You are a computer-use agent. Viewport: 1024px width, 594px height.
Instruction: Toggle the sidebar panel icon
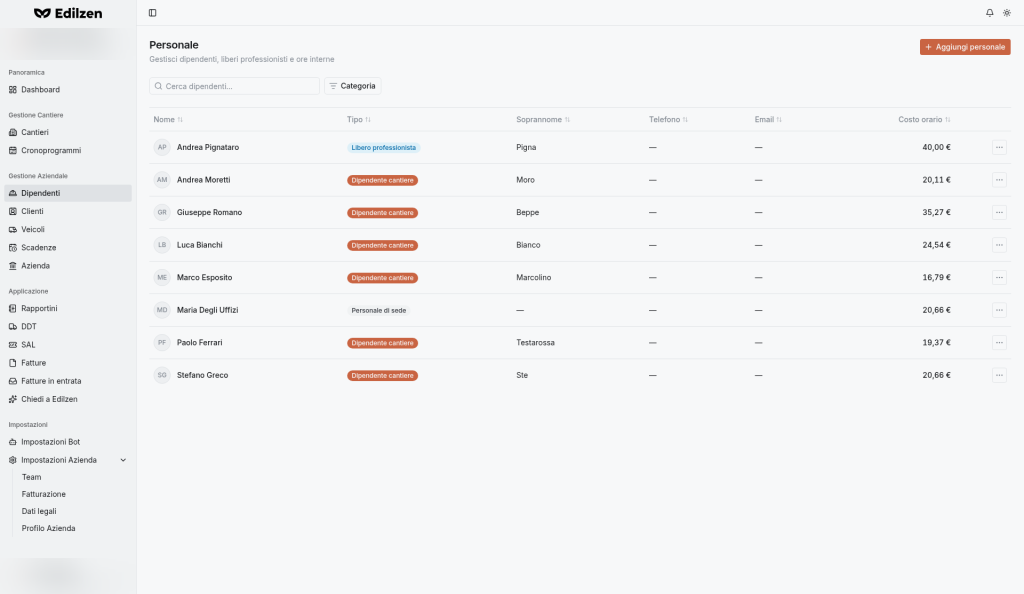click(x=152, y=13)
